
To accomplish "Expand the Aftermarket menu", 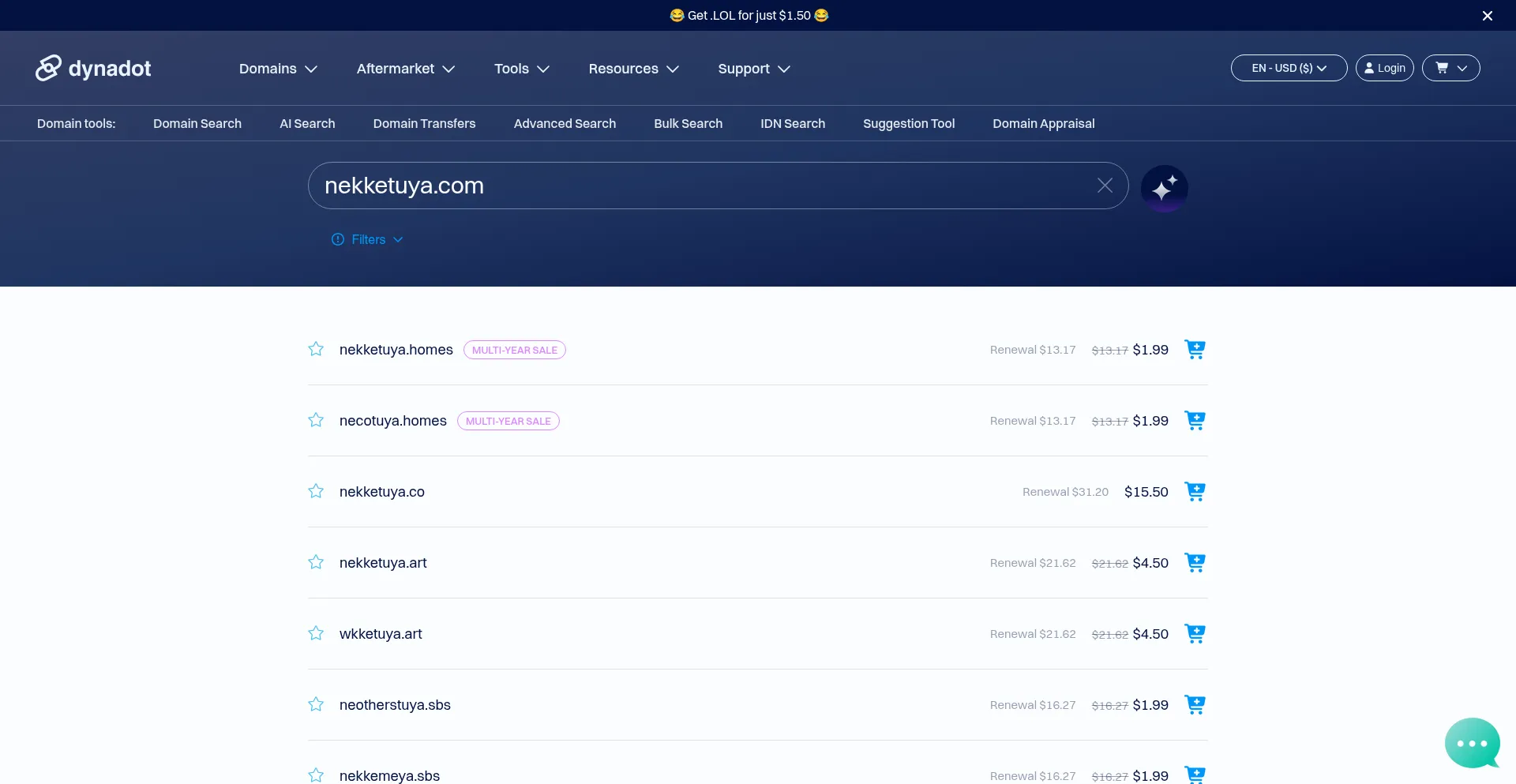I will tap(406, 69).
